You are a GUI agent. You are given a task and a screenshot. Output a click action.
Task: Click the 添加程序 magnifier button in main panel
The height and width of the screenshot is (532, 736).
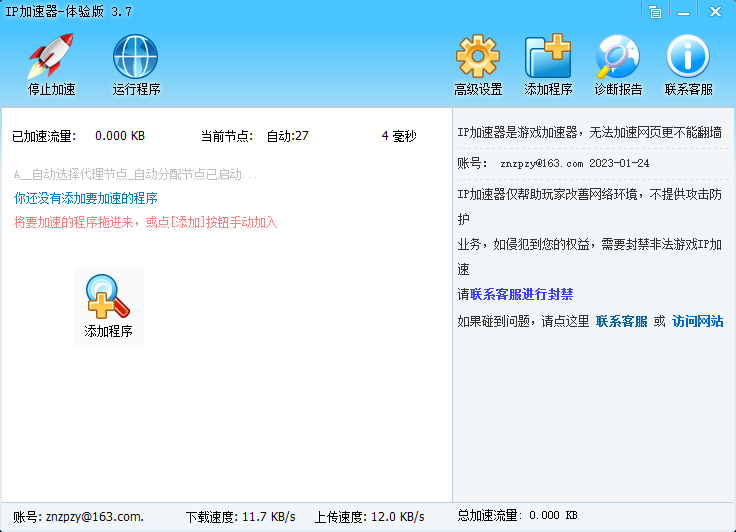pyautogui.click(x=108, y=307)
